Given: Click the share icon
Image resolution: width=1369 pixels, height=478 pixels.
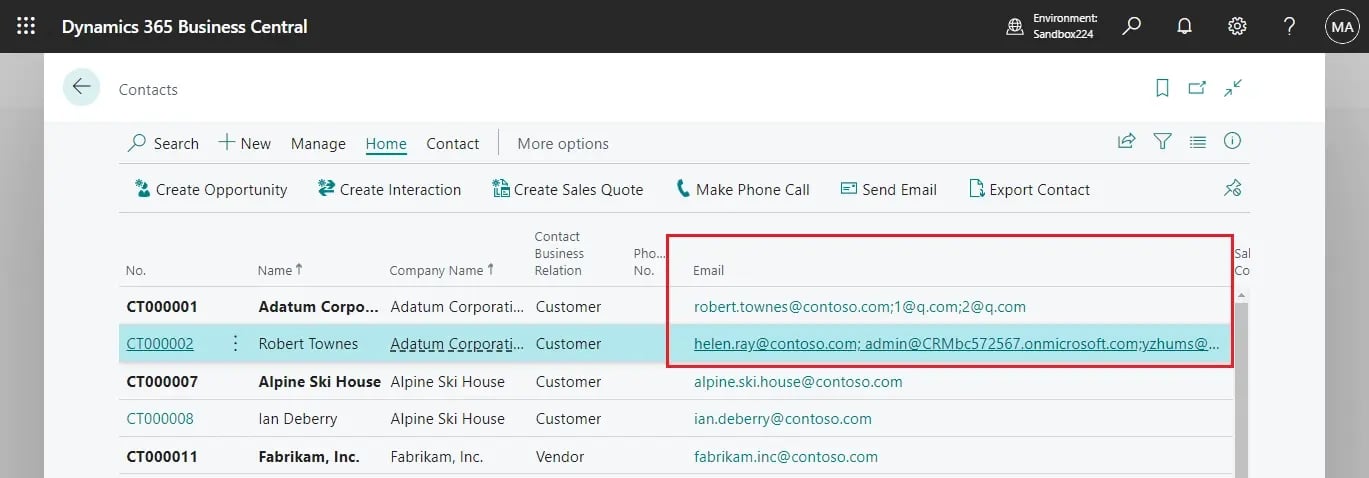Looking at the screenshot, I should pyautogui.click(x=1127, y=142).
